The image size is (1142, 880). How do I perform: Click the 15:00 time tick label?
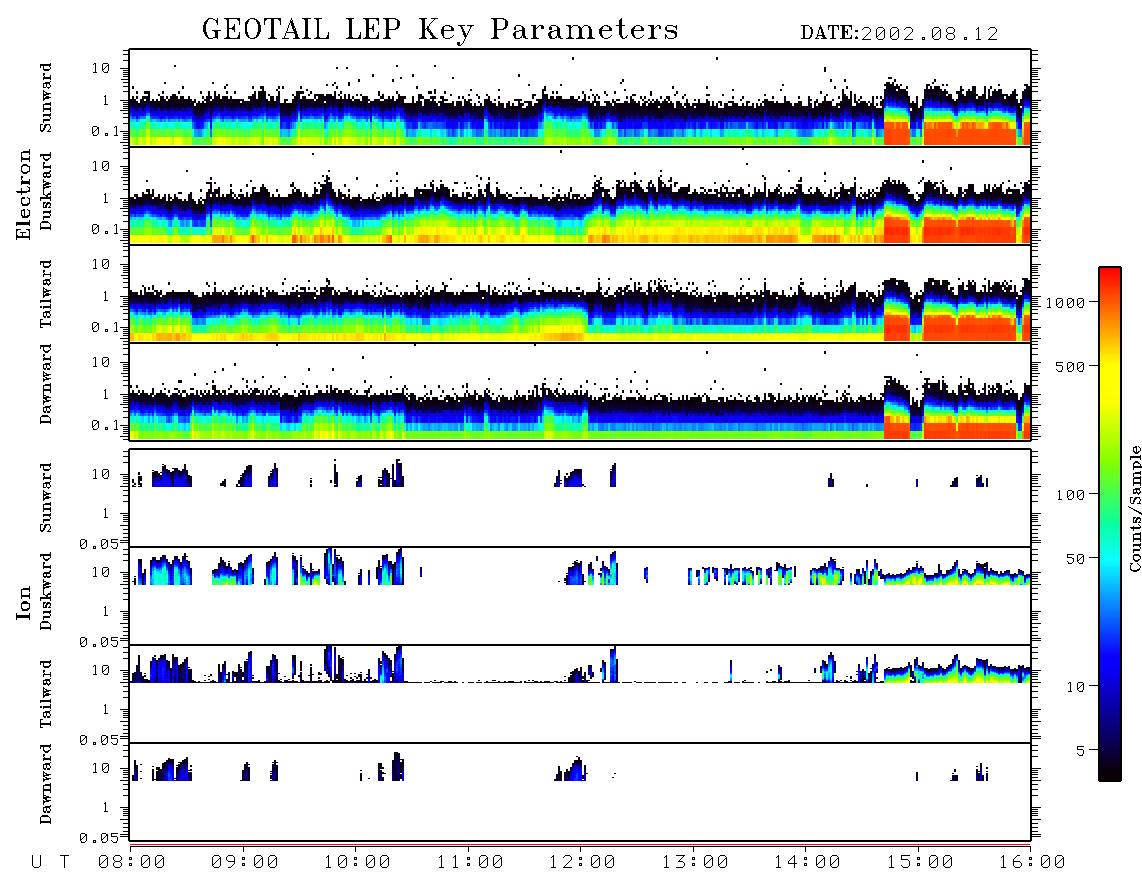click(x=920, y=863)
